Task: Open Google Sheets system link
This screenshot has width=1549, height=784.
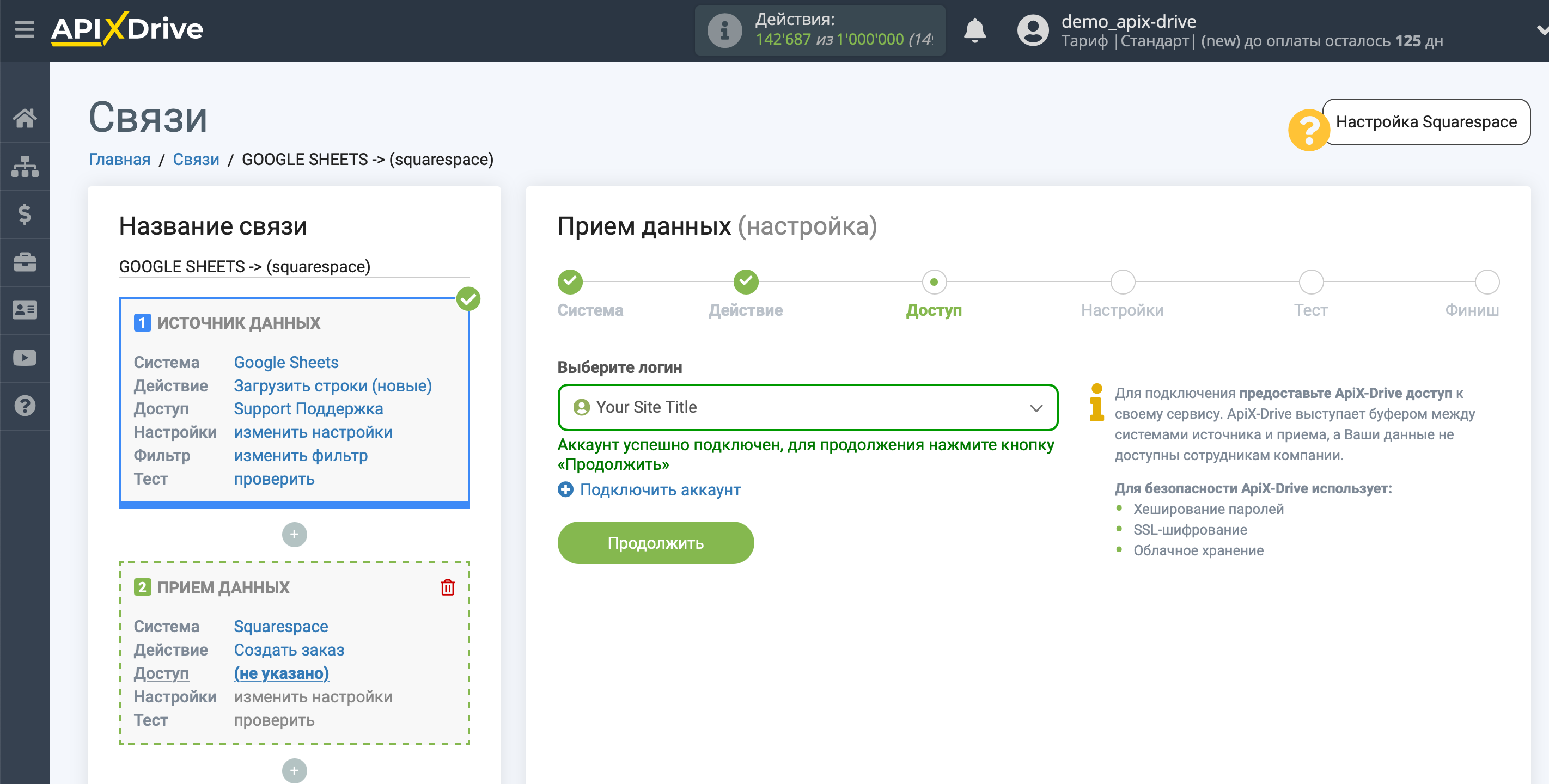Action: coord(286,363)
